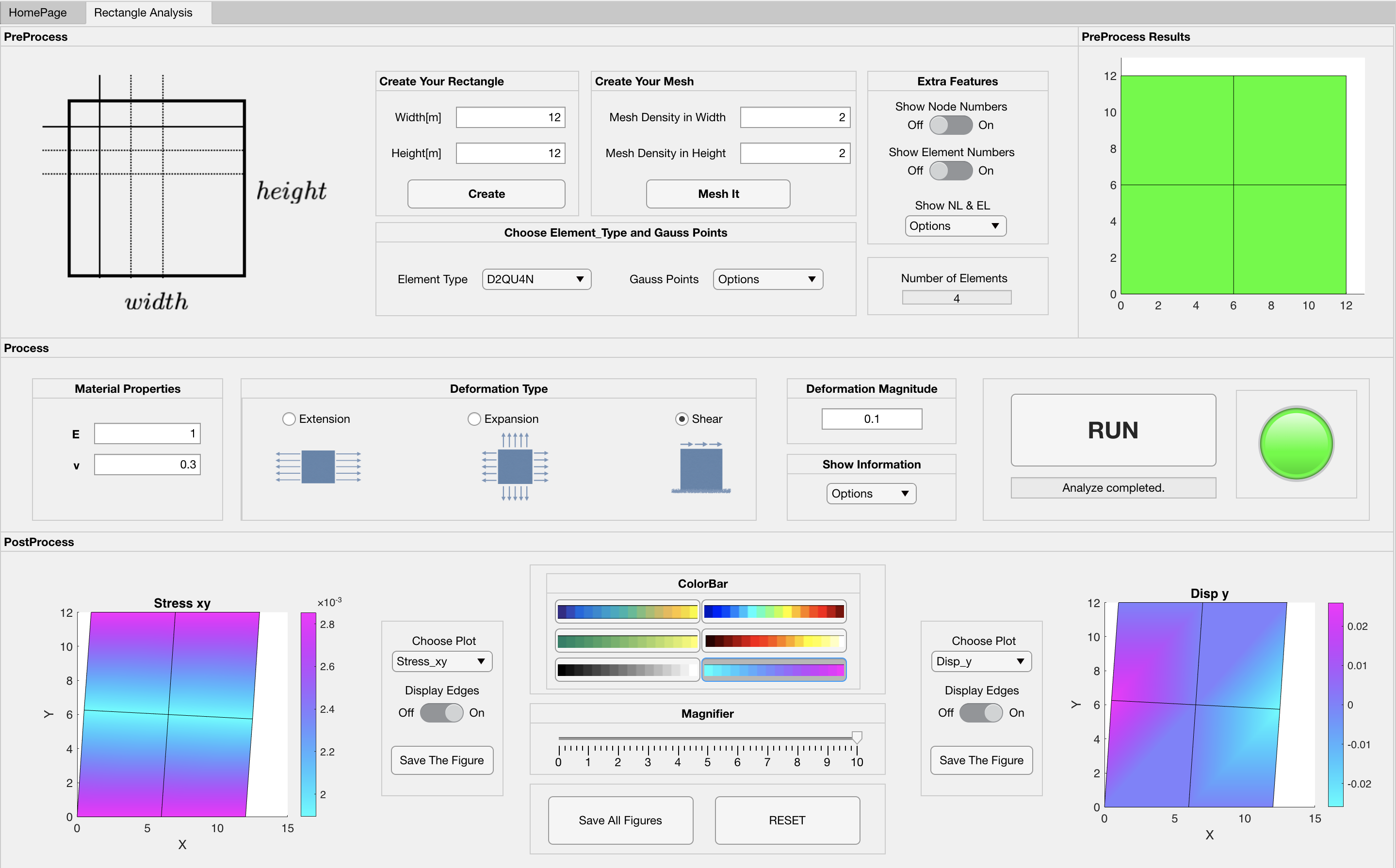
Task: Click the Poisson ratio v input field
Action: (x=147, y=465)
